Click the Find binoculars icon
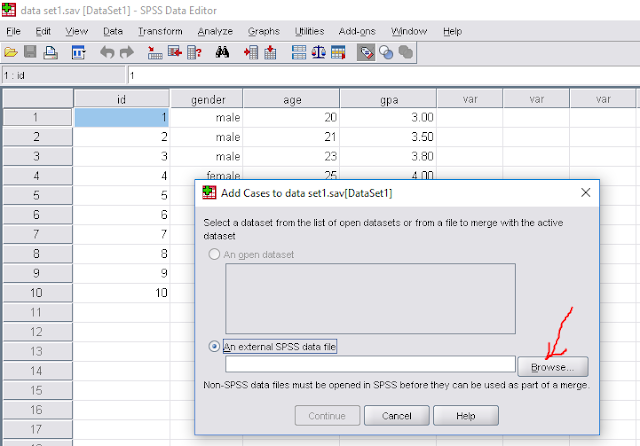This screenshot has height=446, width=640. (x=222, y=52)
